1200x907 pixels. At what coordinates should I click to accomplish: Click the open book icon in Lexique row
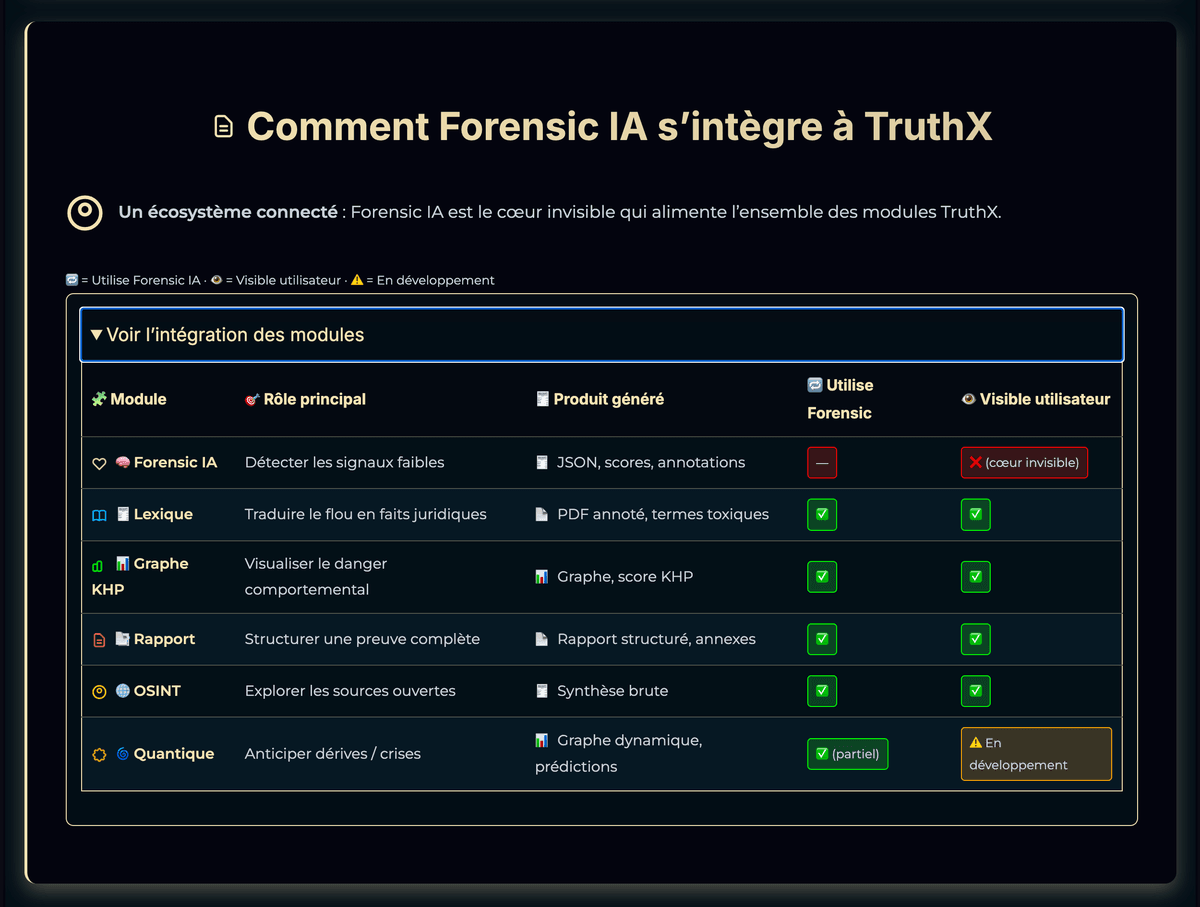[99, 515]
